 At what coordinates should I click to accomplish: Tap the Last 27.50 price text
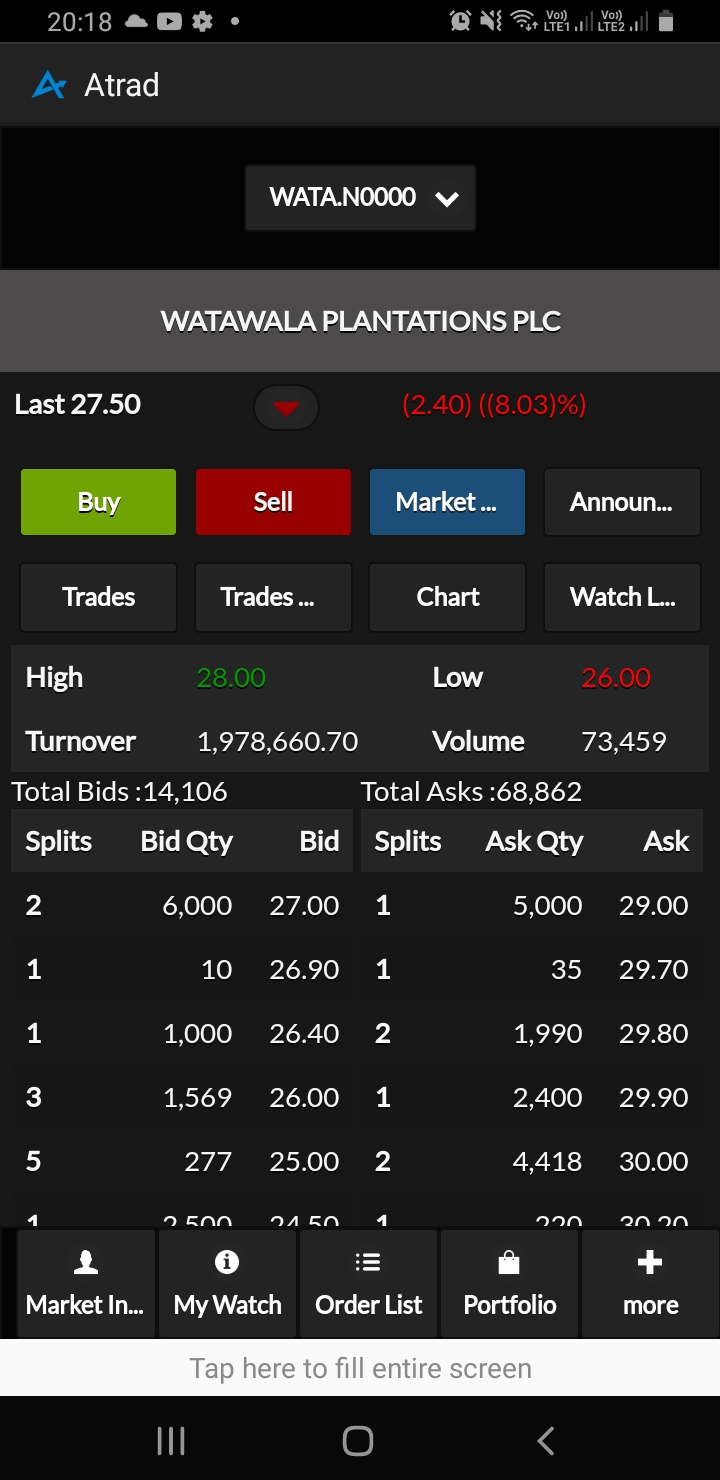point(77,405)
